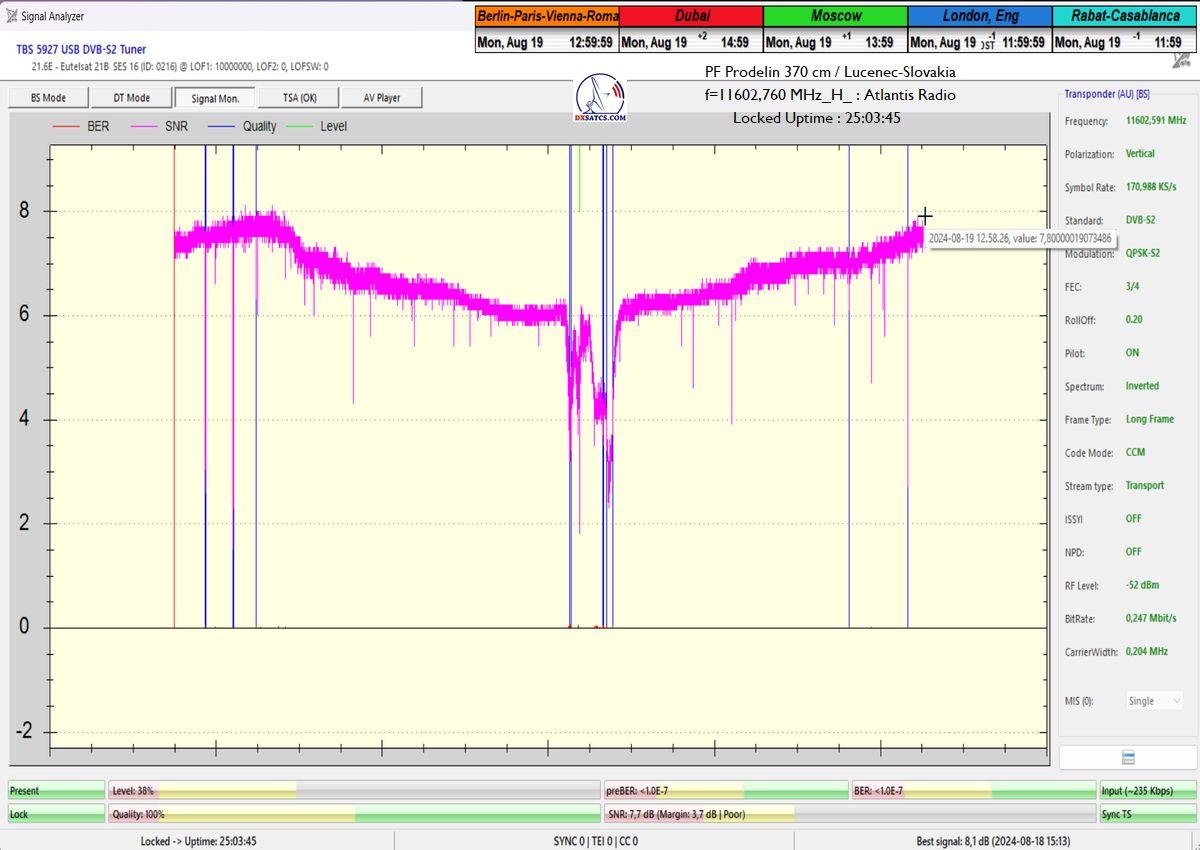Click the Sync TS indicator
The height and width of the screenshot is (850, 1200).
click(1146, 814)
